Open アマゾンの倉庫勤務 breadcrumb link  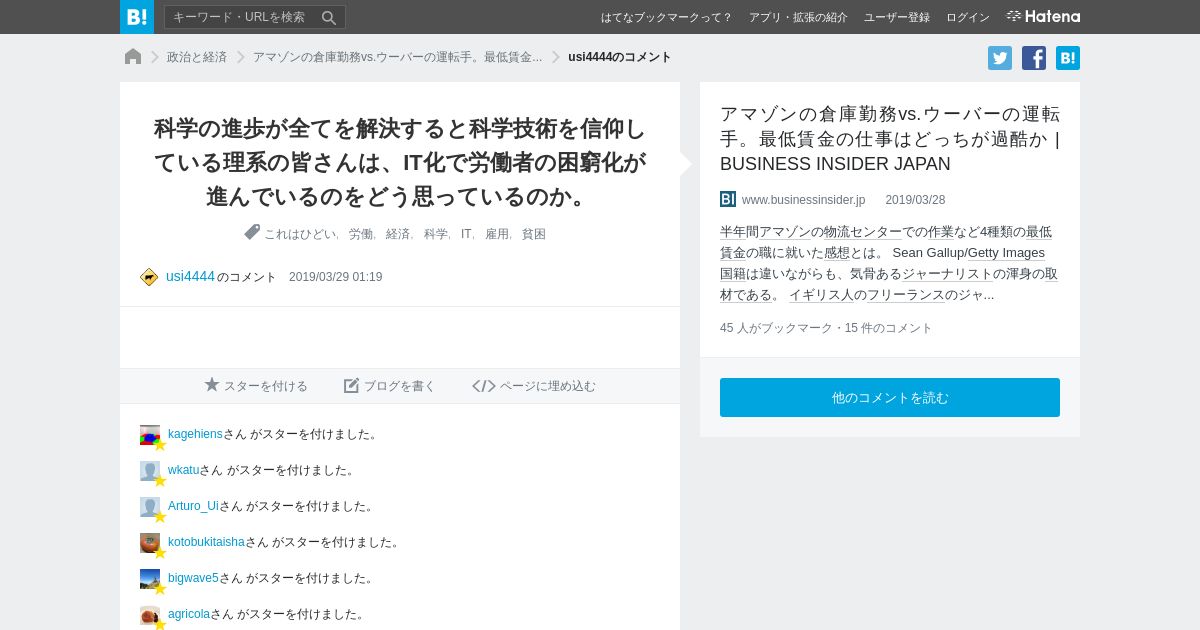pos(397,57)
